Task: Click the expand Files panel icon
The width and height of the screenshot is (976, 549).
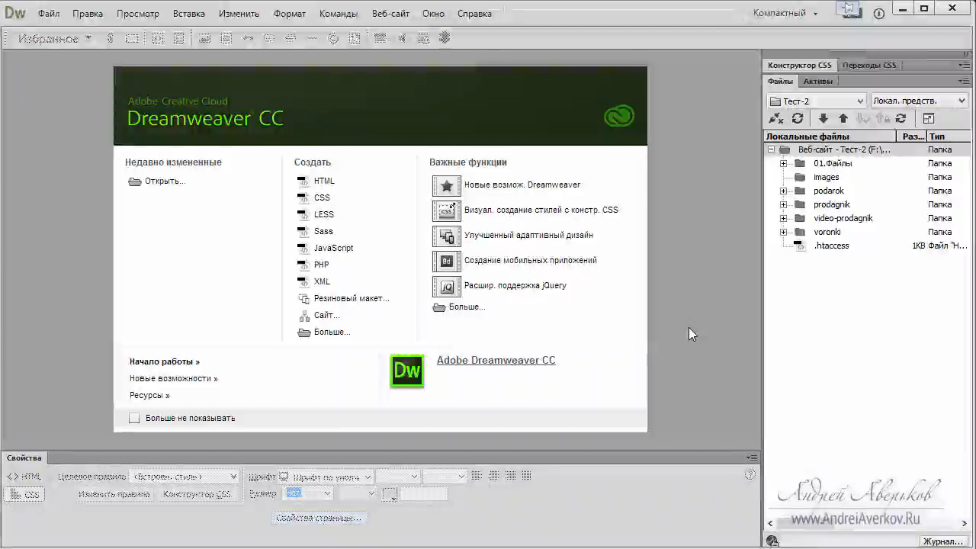Action: 928,118
